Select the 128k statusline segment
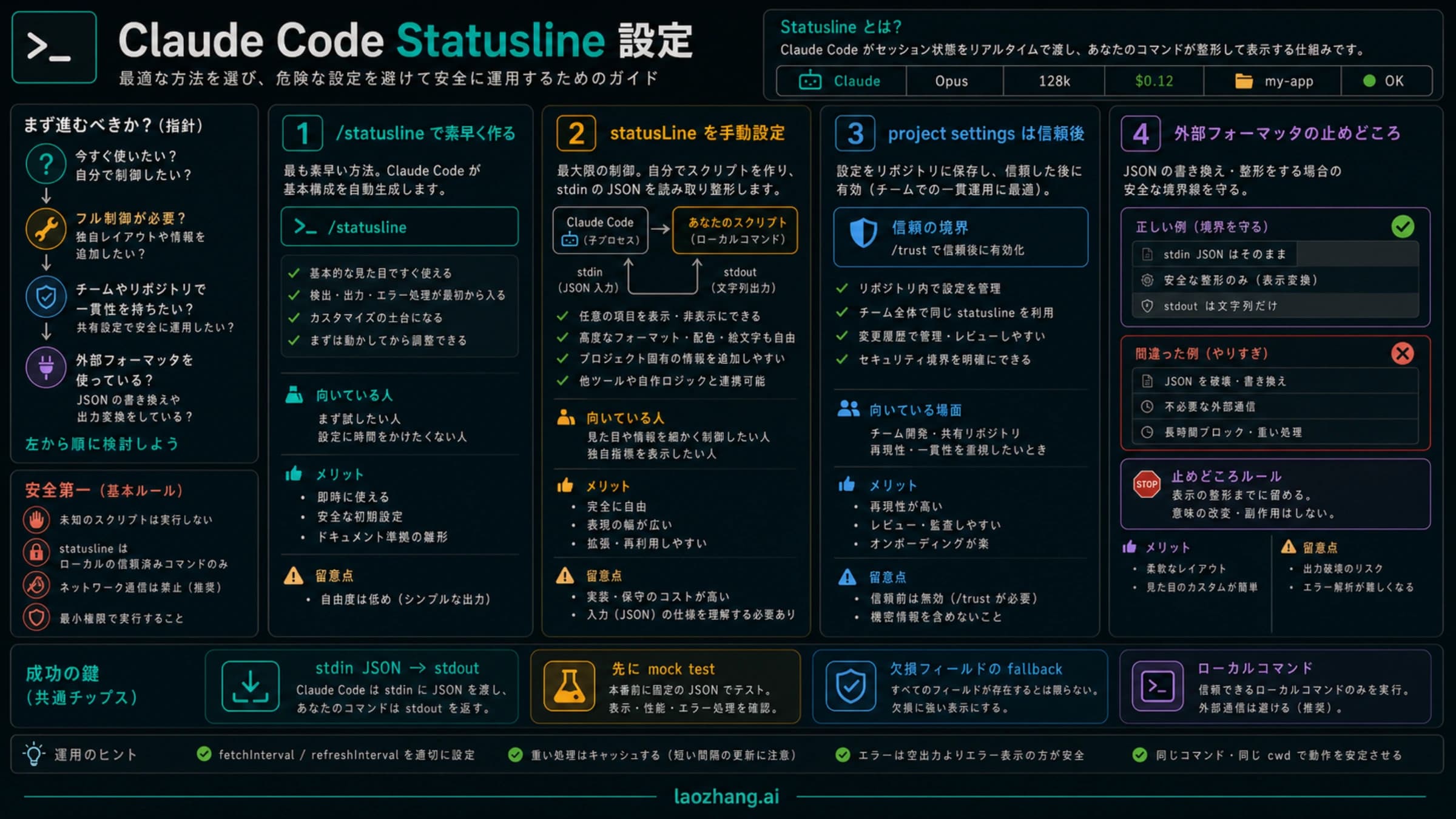Image resolution: width=1456 pixels, height=819 pixels. (1054, 81)
